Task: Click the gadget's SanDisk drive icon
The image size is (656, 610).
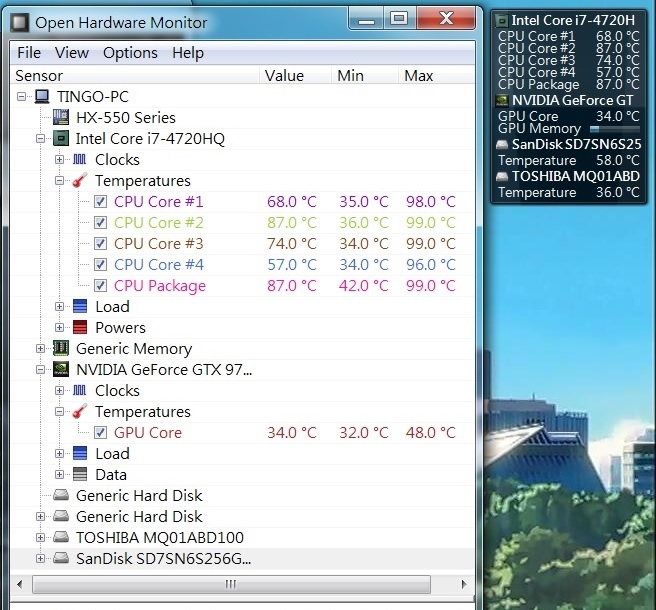Action: pyautogui.click(x=502, y=144)
